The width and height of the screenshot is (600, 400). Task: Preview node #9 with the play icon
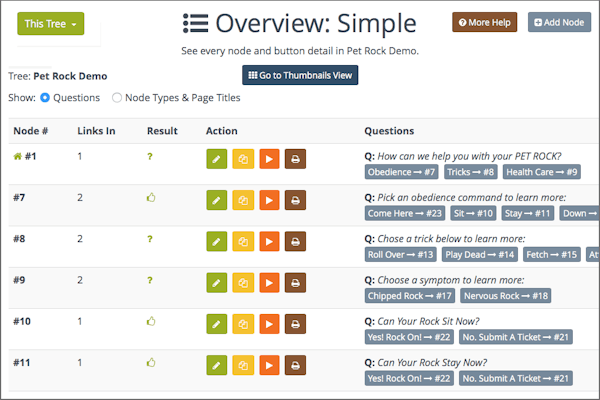pos(269,283)
